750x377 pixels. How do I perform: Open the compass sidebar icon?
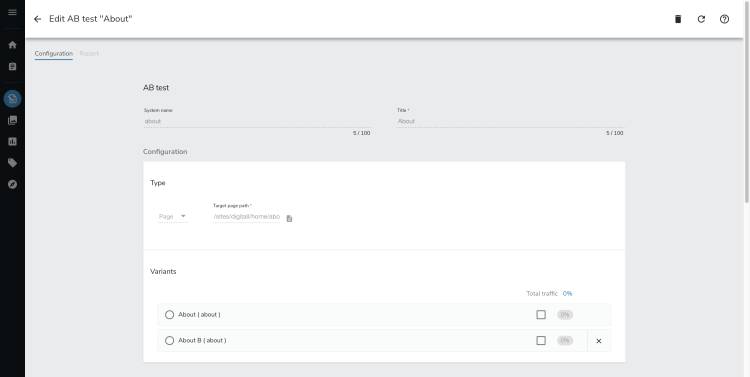point(12,184)
